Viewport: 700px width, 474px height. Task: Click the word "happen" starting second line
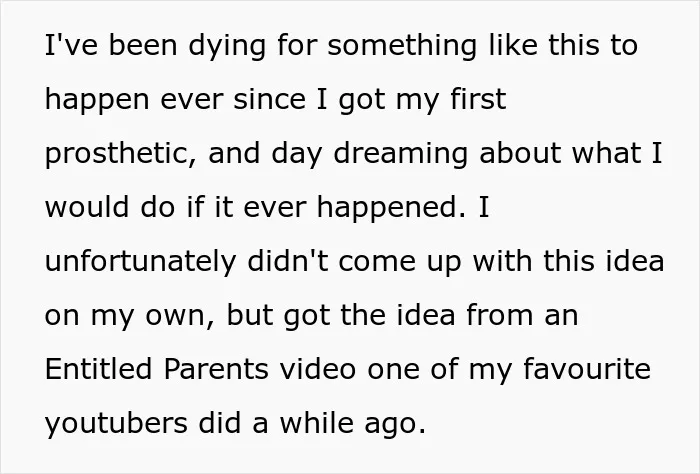click(x=97, y=100)
